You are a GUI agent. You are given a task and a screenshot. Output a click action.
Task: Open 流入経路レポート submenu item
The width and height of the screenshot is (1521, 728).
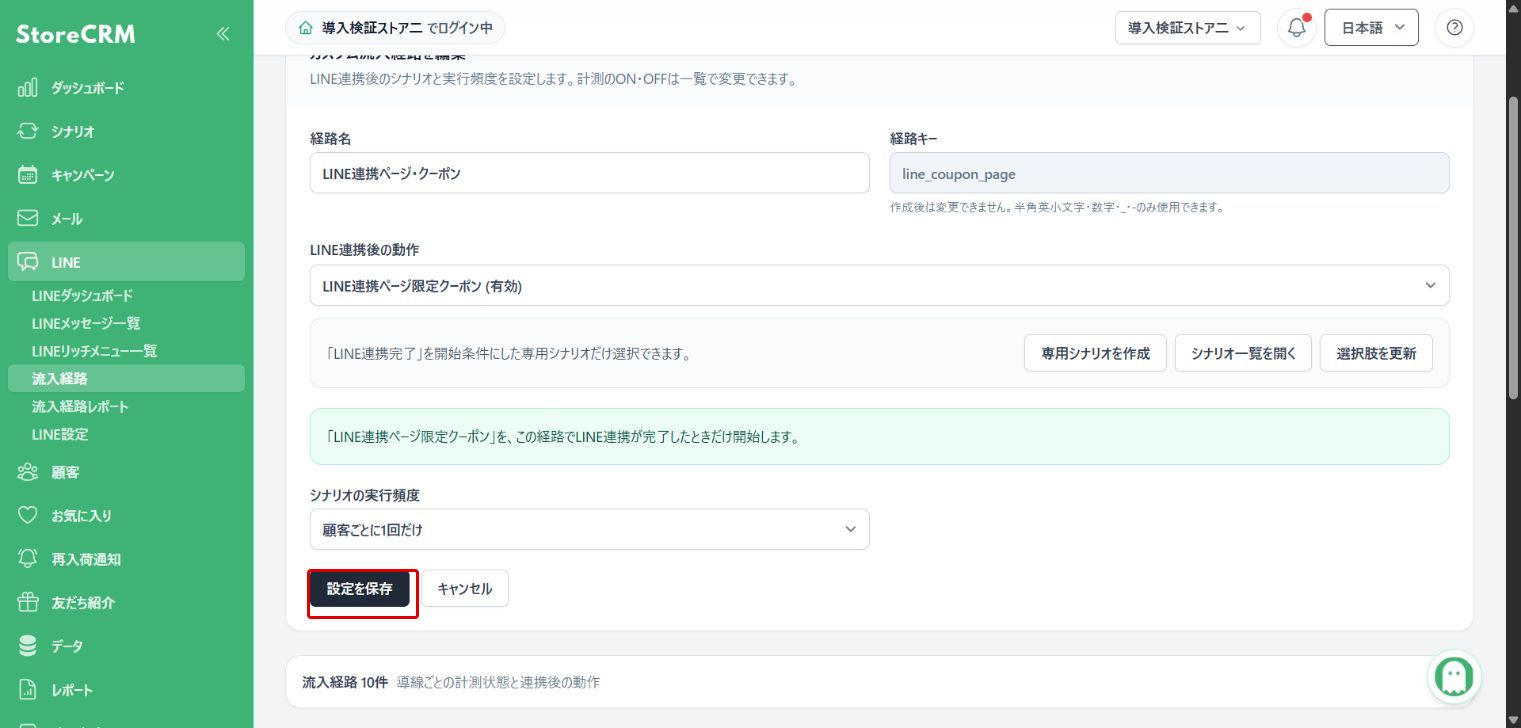(x=80, y=407)
